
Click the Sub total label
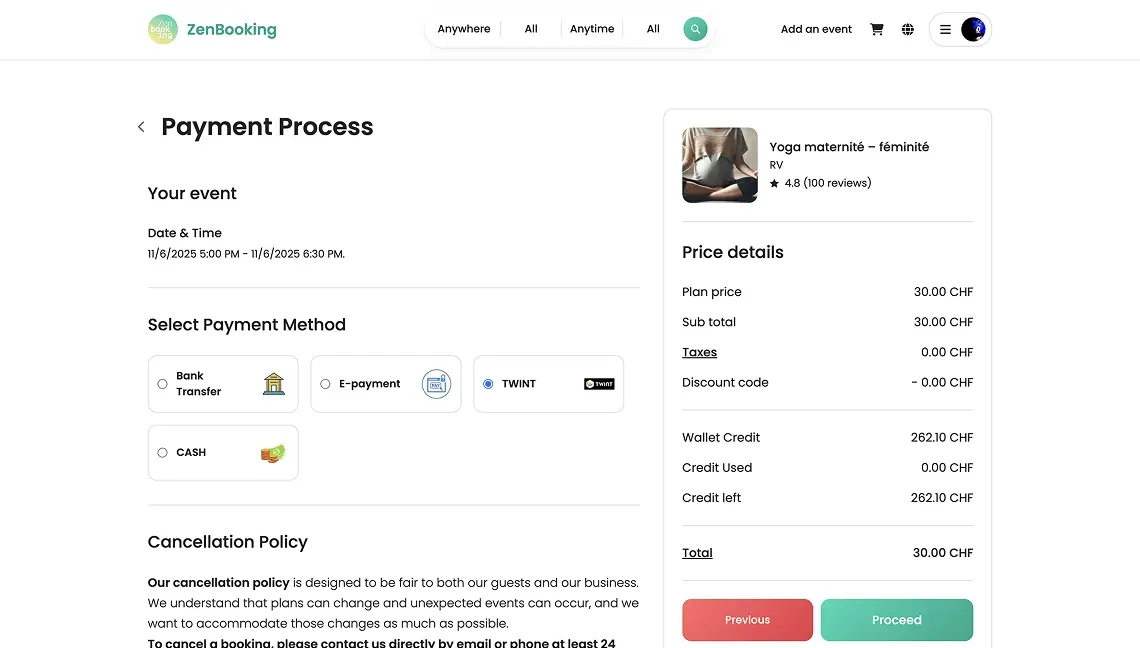[x=709, y=322]
